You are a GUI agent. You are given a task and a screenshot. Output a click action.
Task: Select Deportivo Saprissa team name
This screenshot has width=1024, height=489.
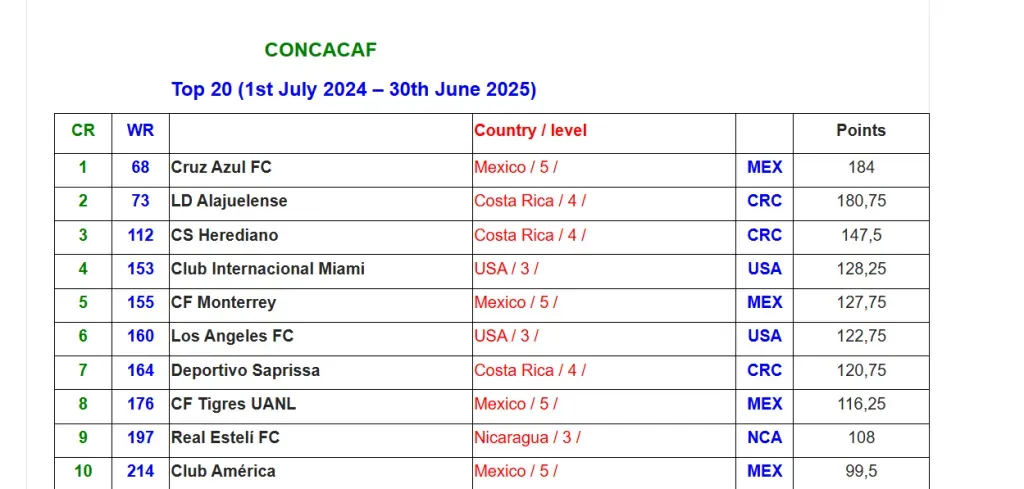point(245,370)
